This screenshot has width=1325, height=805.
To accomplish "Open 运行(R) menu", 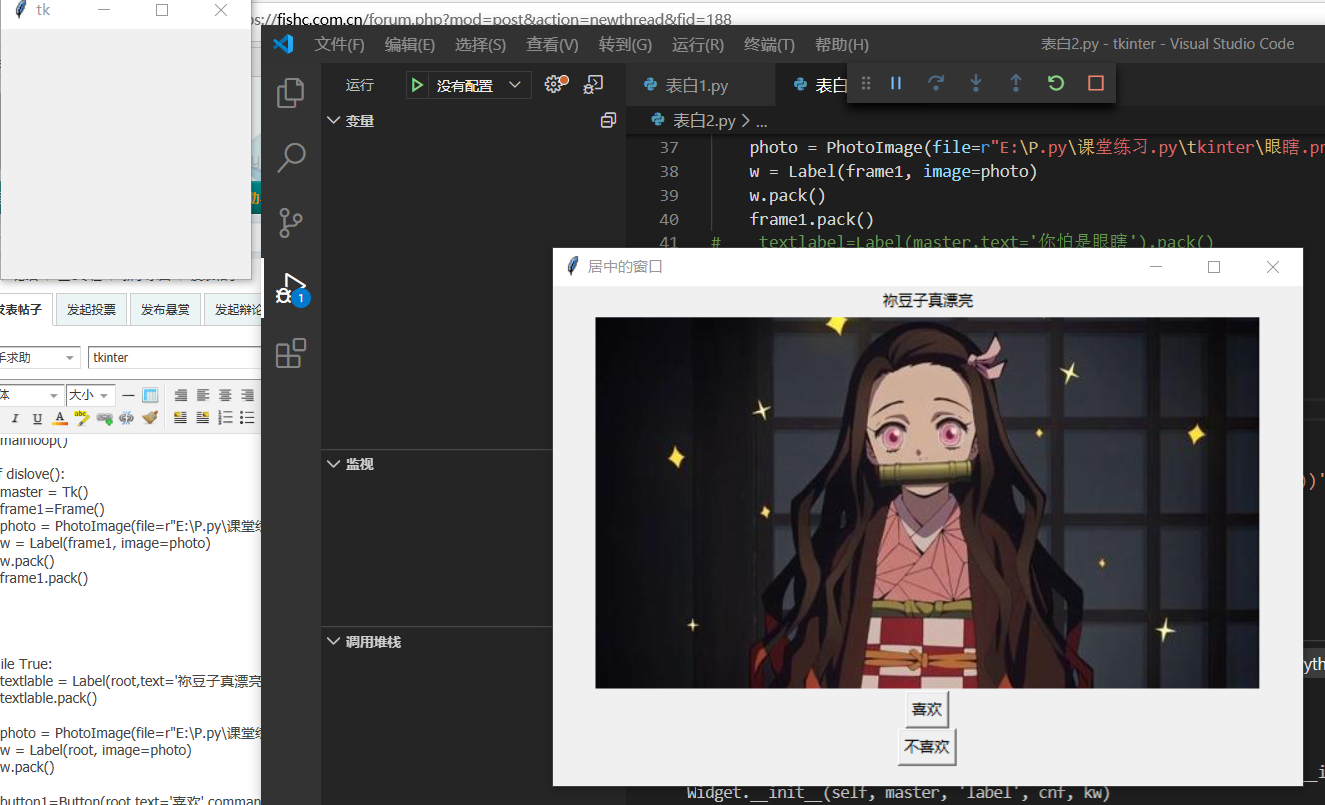I will click(698, 45).
